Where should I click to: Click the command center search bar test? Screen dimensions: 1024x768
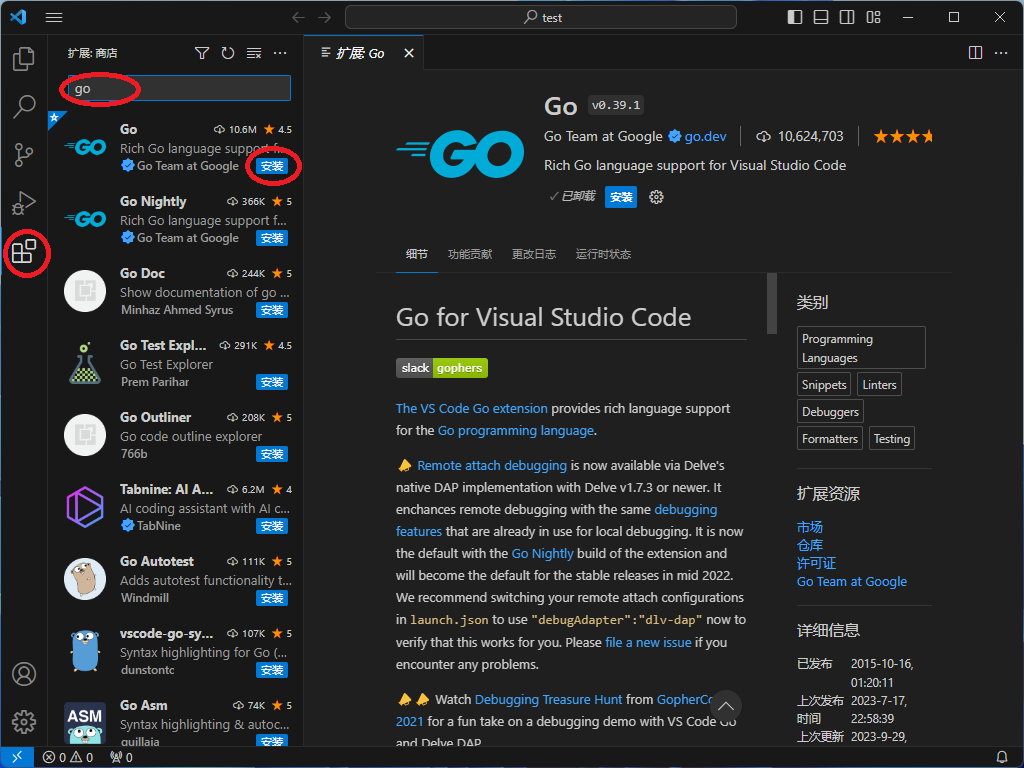[x=541, y=18]
